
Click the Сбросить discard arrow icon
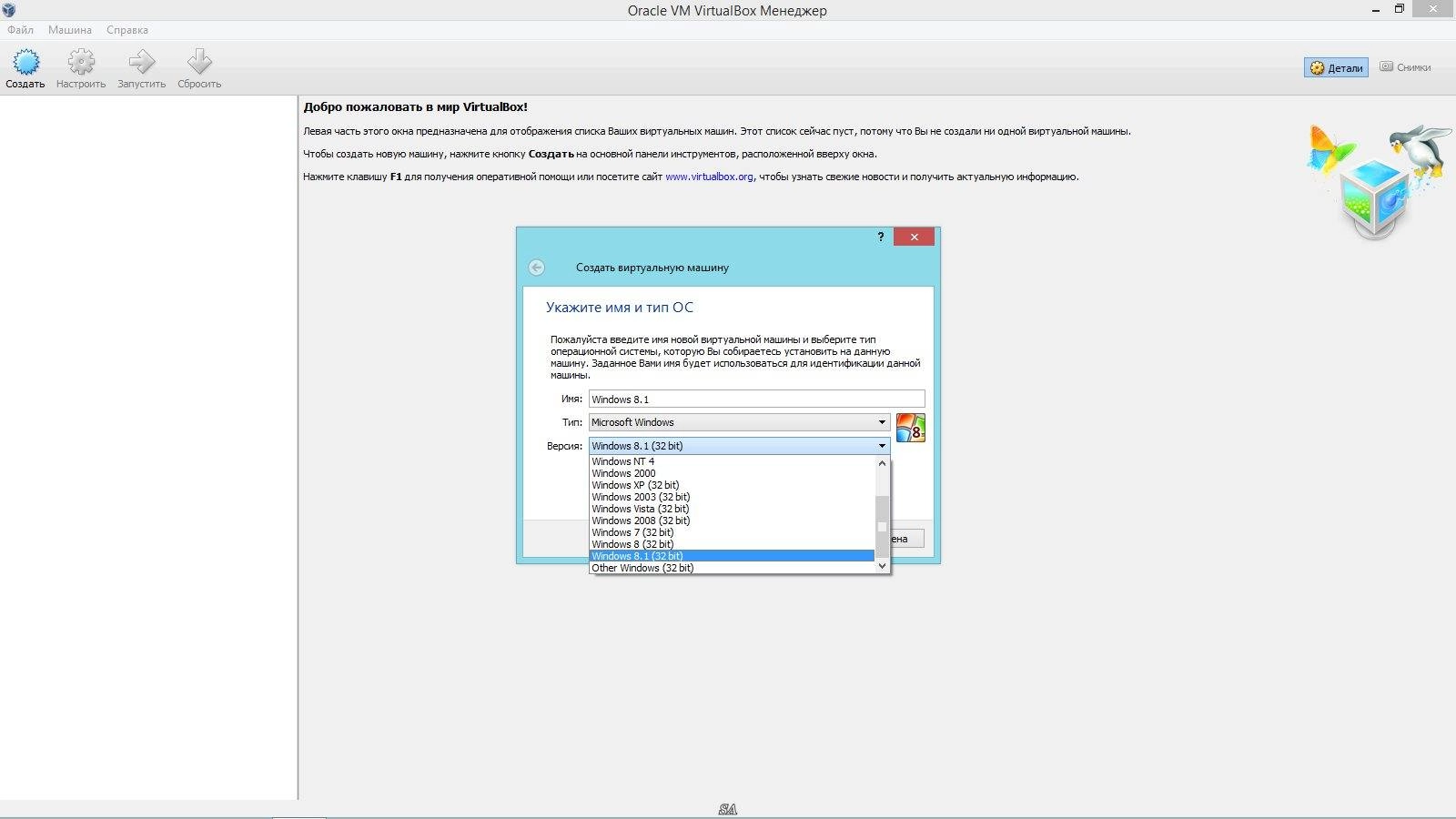point(199,62)
